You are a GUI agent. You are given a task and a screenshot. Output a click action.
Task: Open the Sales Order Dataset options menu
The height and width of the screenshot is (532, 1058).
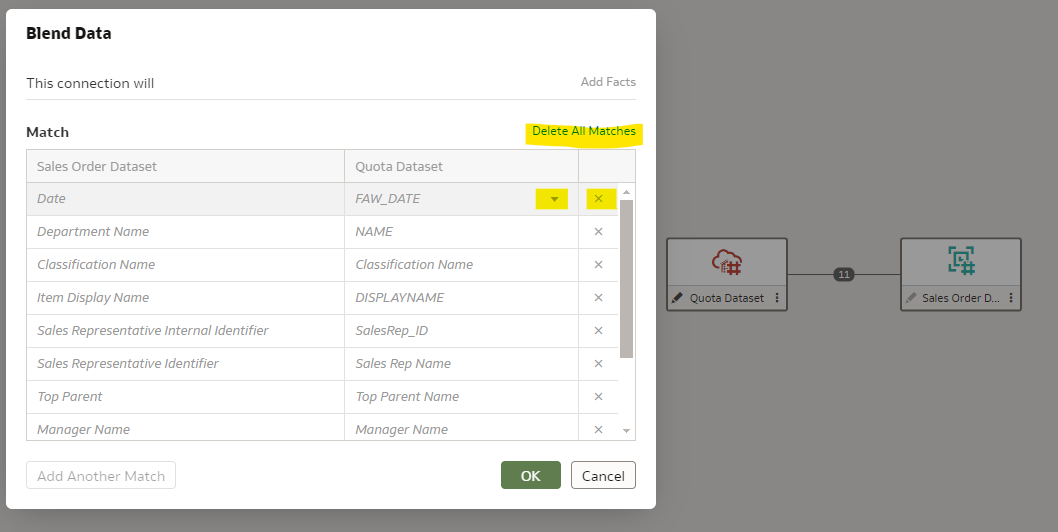[1011, 298]
